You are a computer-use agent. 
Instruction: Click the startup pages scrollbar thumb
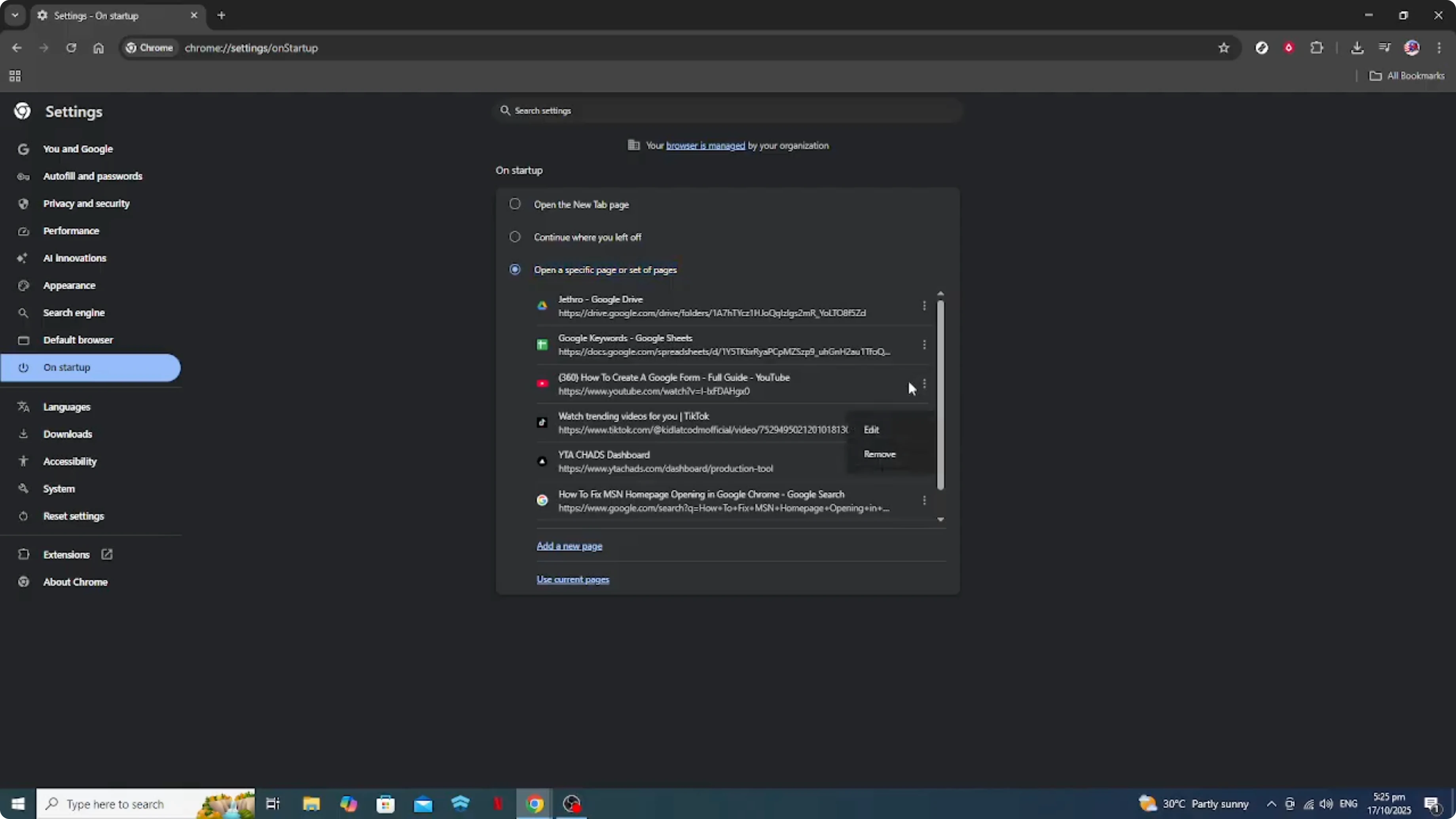pos(940,394)
